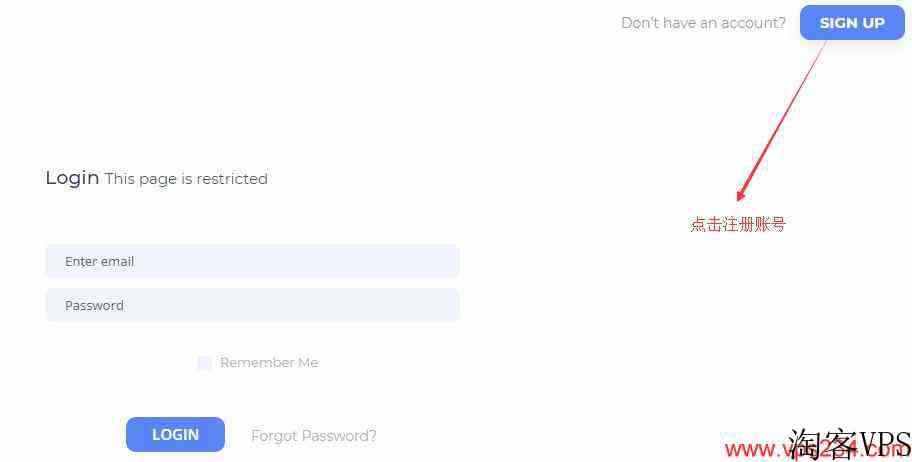Tick the Remember Me checkbox
The image size is (912, 462).
point(204,363)
